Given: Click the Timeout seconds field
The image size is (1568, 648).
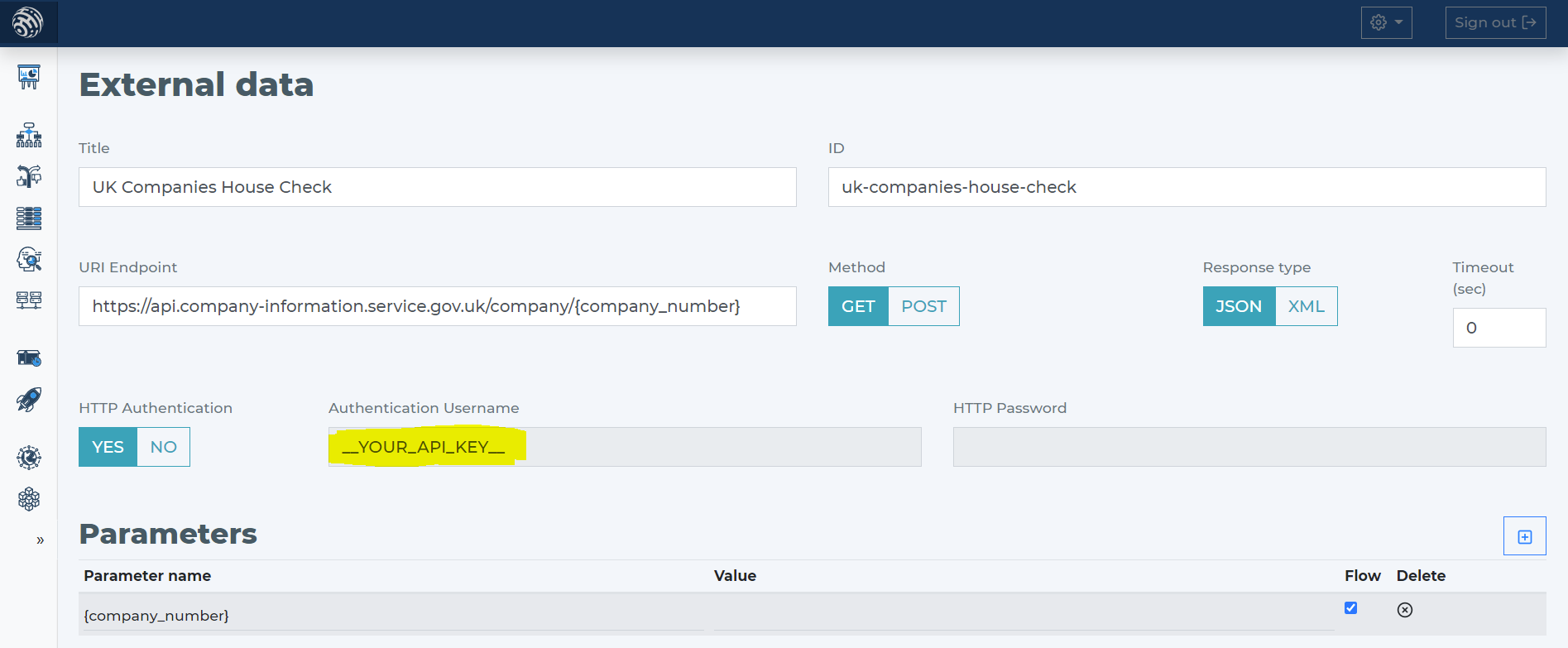Looking at the screenshot, I should tap(1499, 328).
